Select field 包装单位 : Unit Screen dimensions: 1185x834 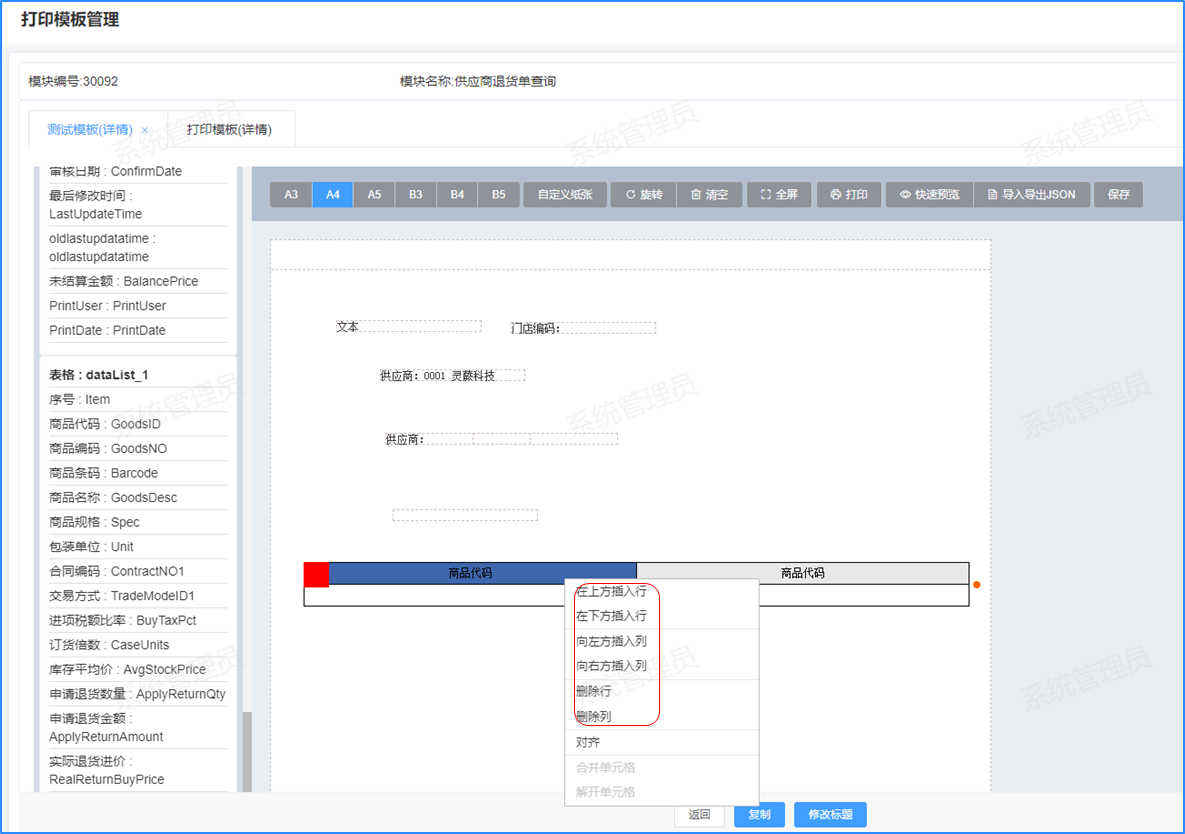(138, 547)
